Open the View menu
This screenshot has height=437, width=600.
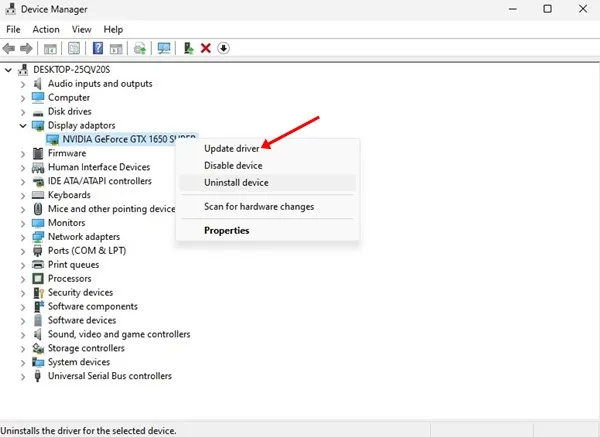[x=82, y=29]
